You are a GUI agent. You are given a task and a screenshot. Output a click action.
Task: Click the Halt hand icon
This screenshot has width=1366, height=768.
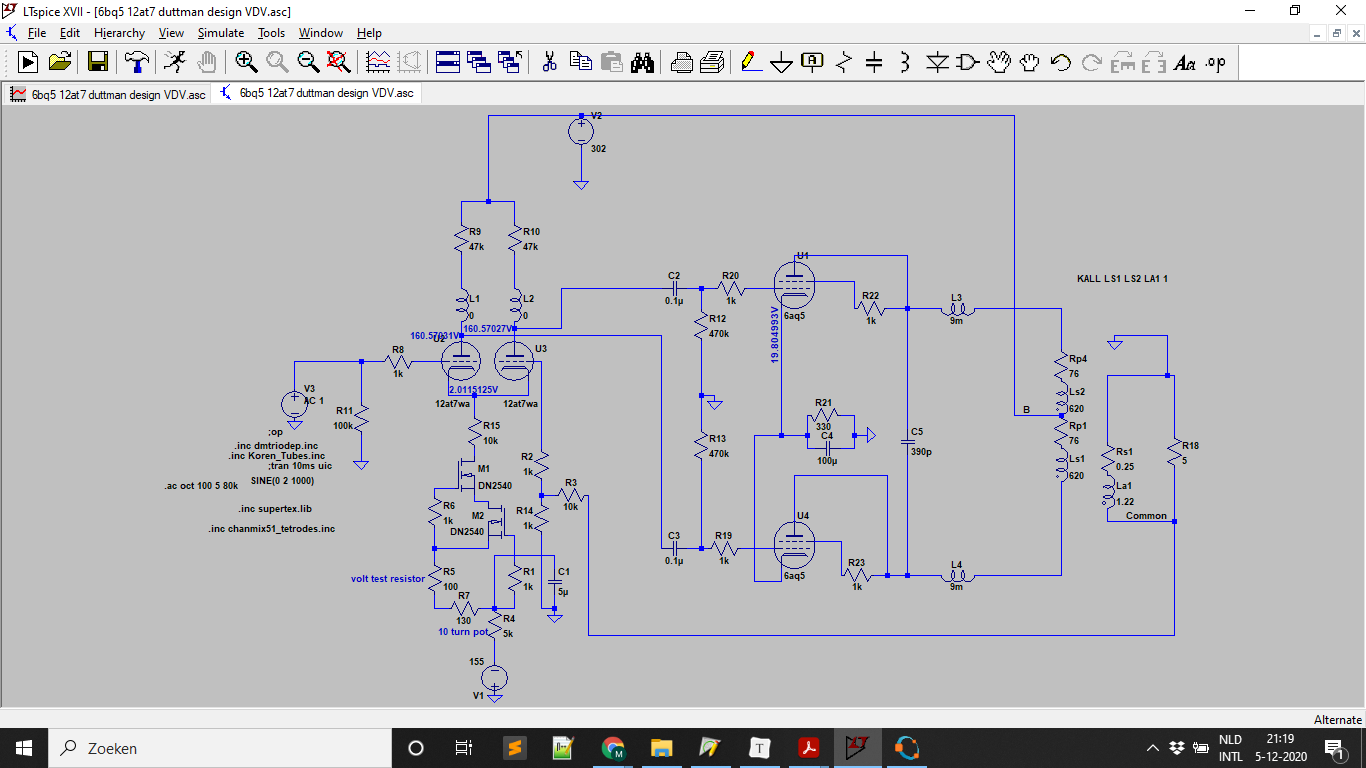pyautogui.click(x=206, y=62)
